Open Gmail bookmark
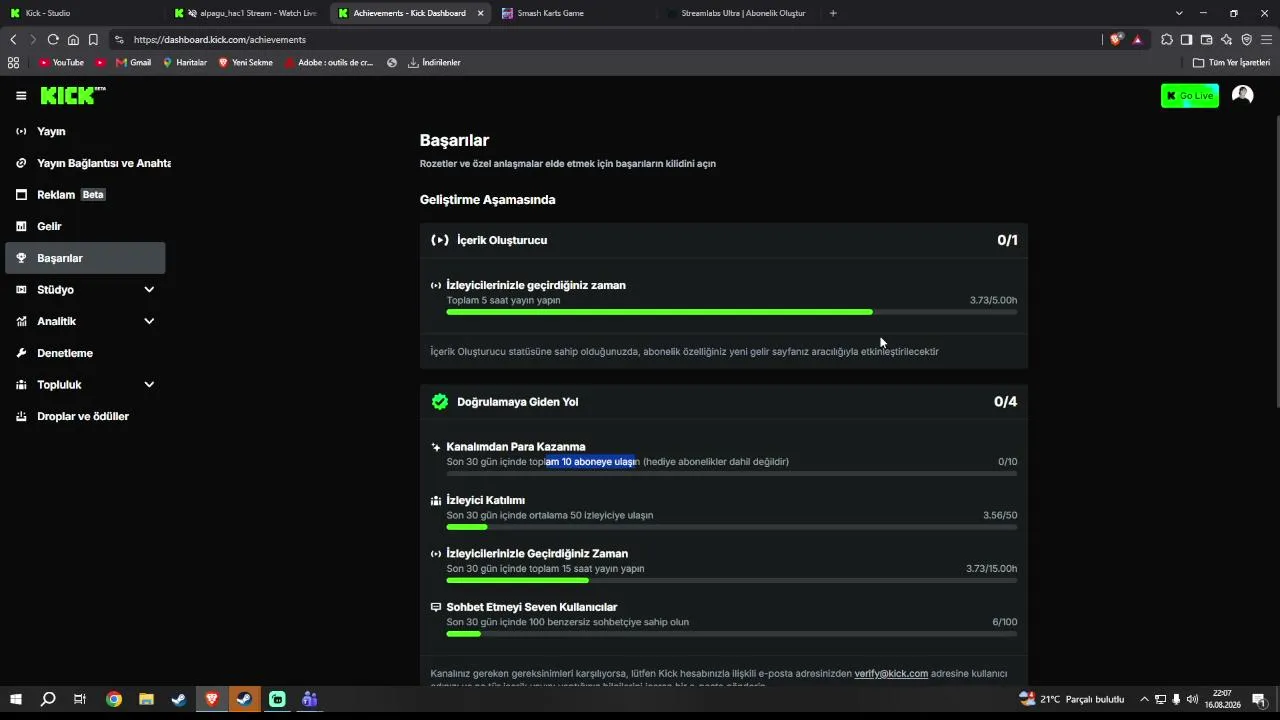This screenshot has width=1280, height=720. 133,62
